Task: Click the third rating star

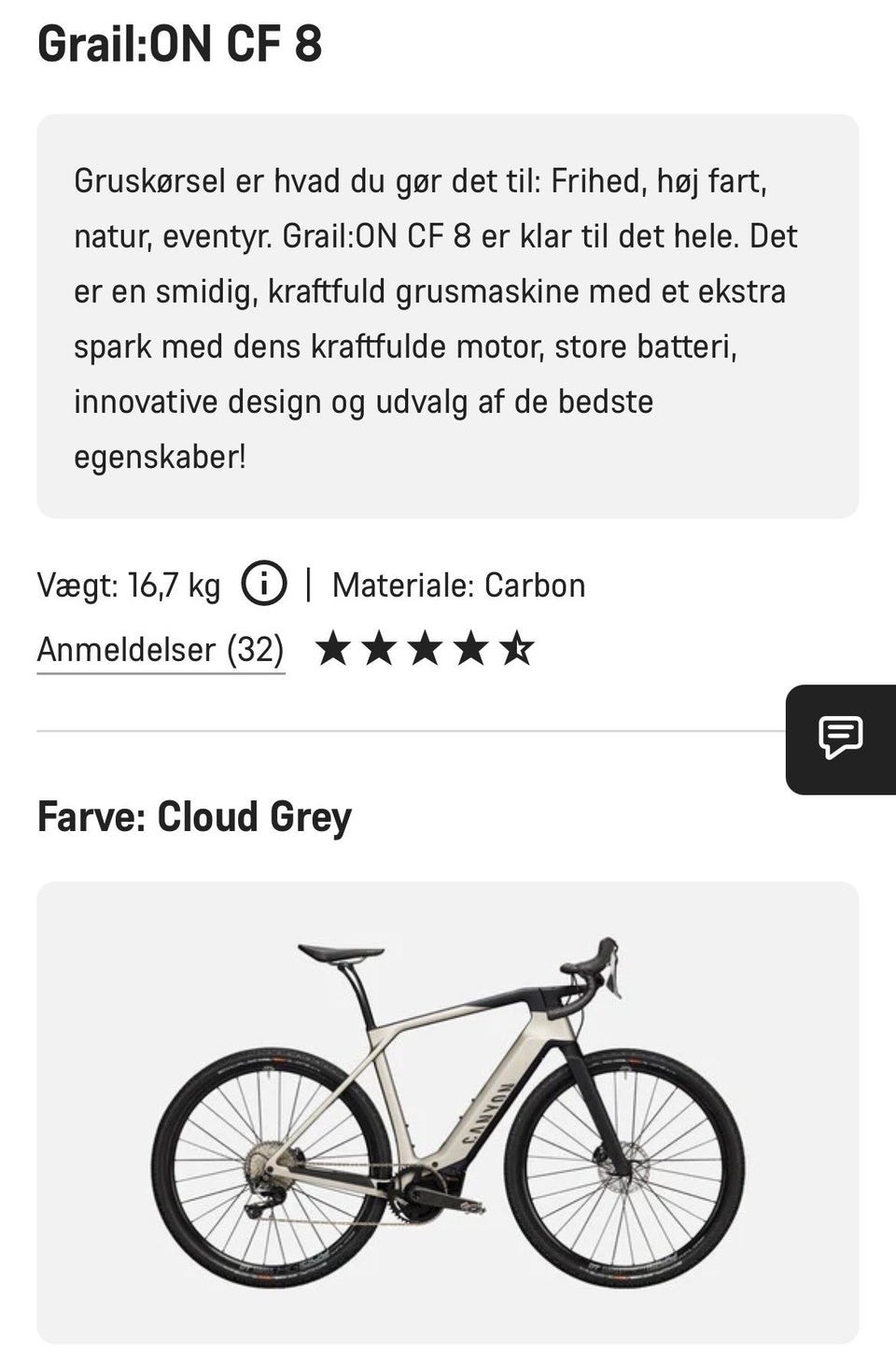Action: (425, 648)
